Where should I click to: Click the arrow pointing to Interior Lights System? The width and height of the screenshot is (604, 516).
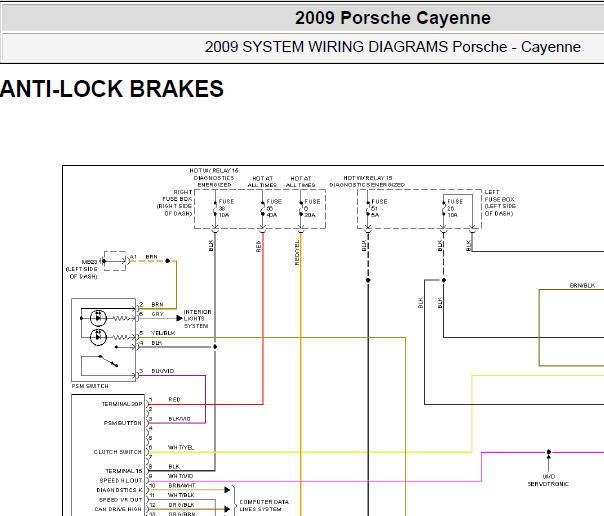coord(180,318)
